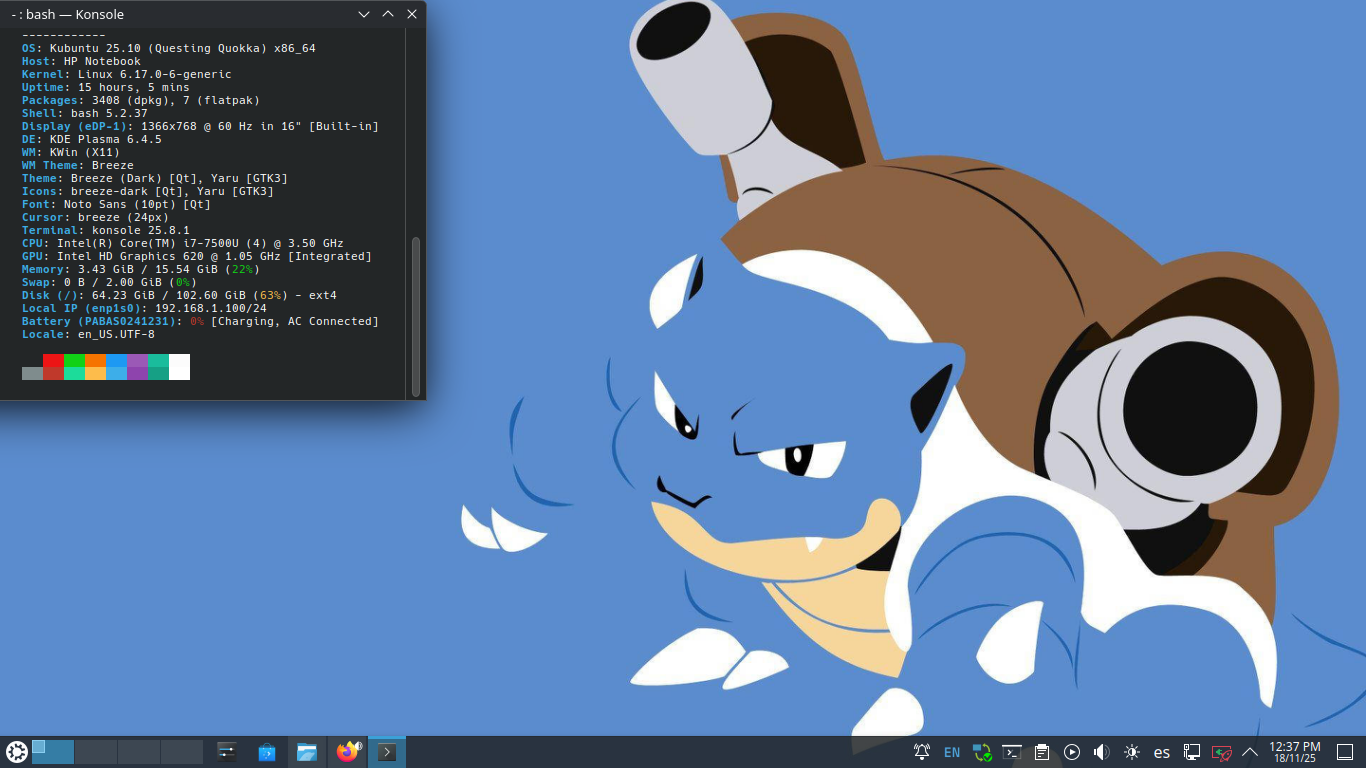This screenshot has height=768, width=1366.
Task: Open the Kickoff application launcher
Action: (x=16, y=752)
